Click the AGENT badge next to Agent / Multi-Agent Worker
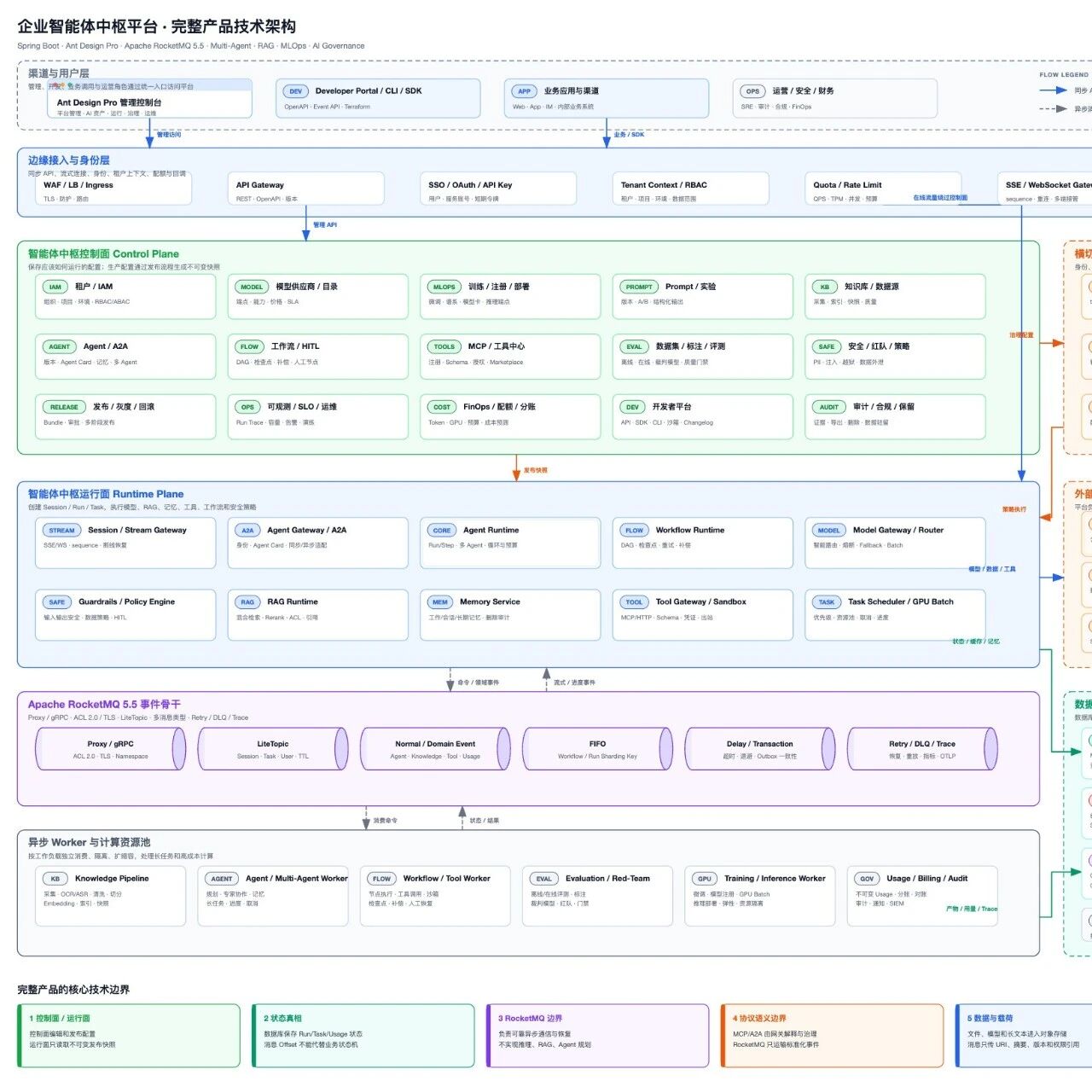The height and width of the screenshot is (1092, 1092). coord(222,879)
